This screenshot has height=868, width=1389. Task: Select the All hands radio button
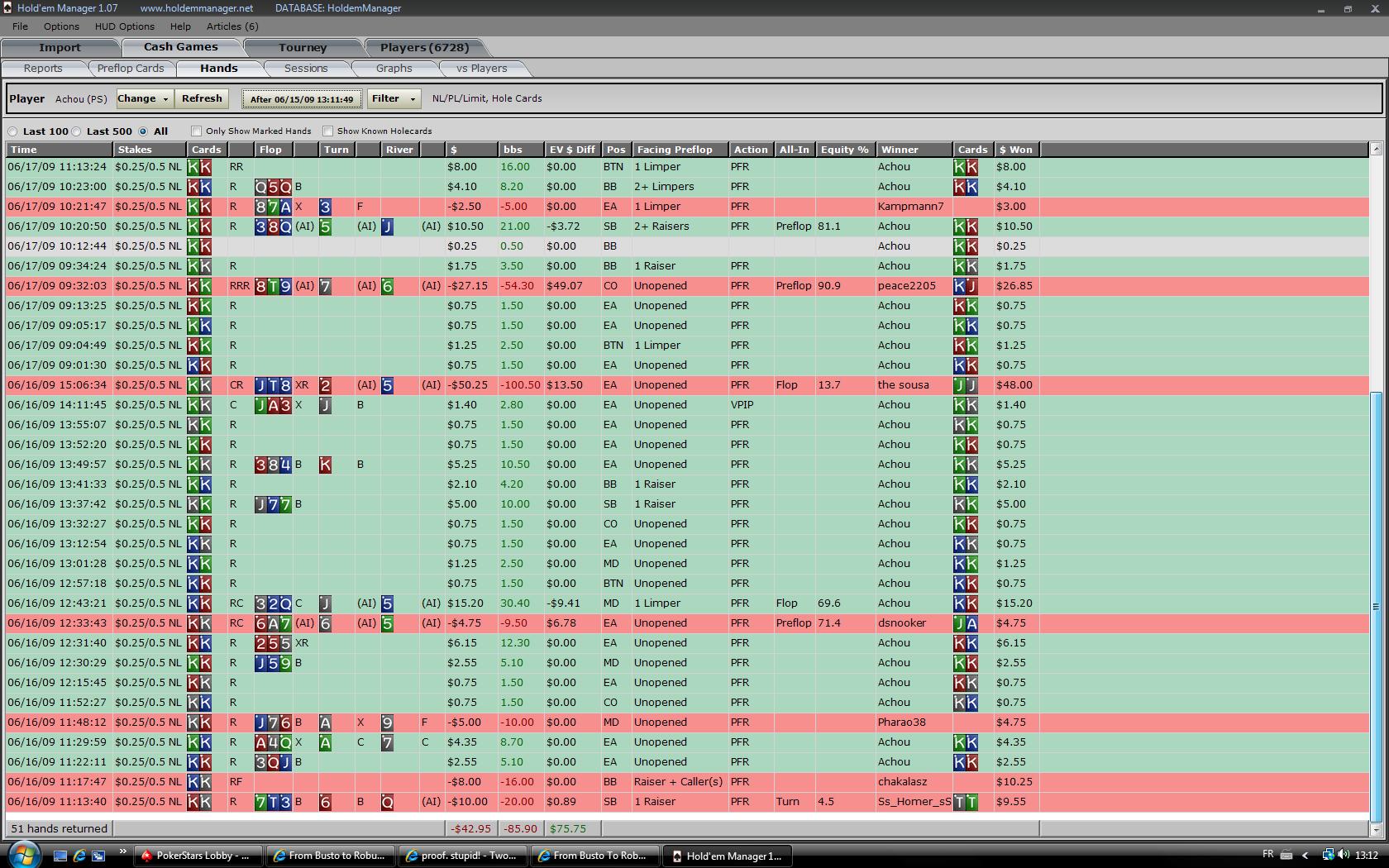point(143,131)
